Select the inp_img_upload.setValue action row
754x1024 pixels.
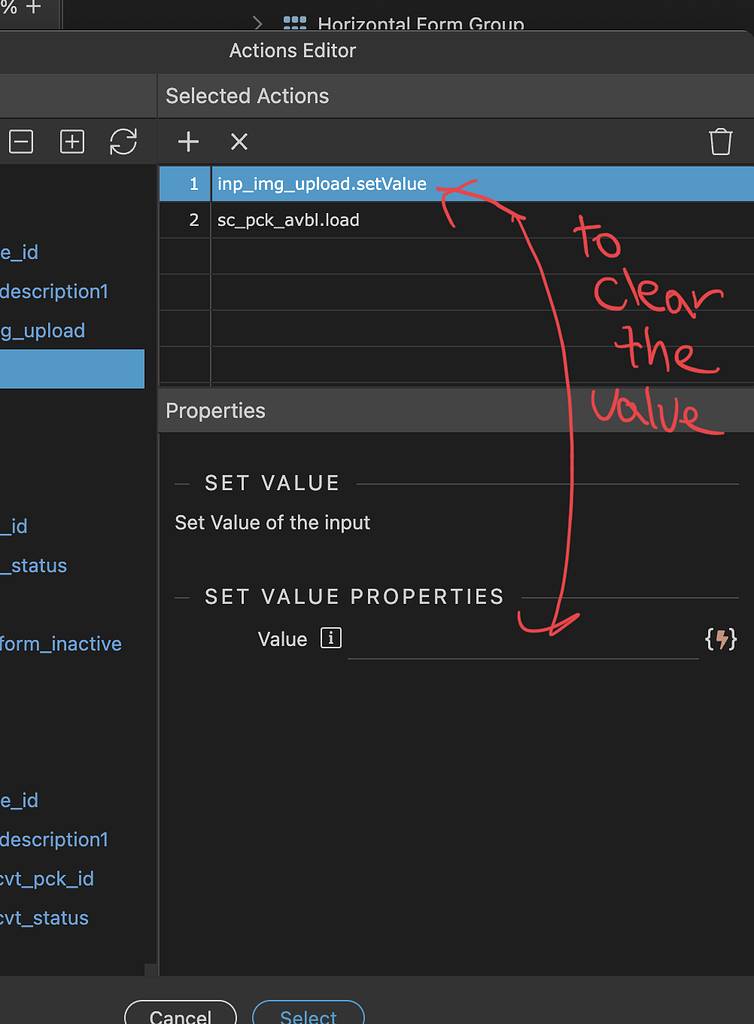click(322, 183)
